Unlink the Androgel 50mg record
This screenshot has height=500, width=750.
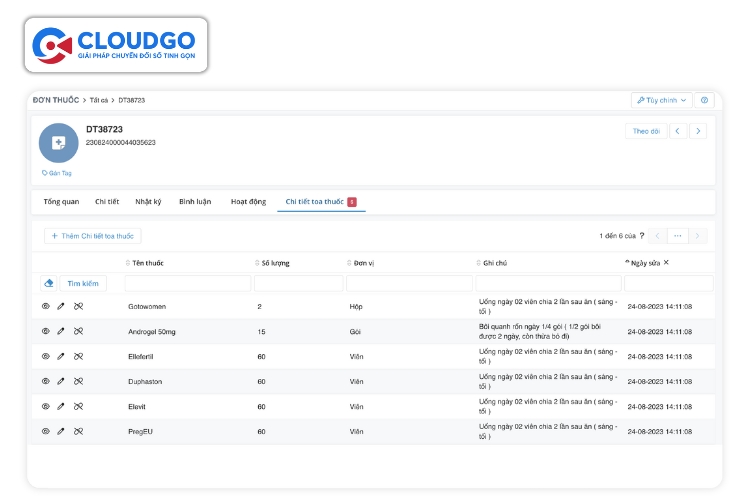coord(78,331)
